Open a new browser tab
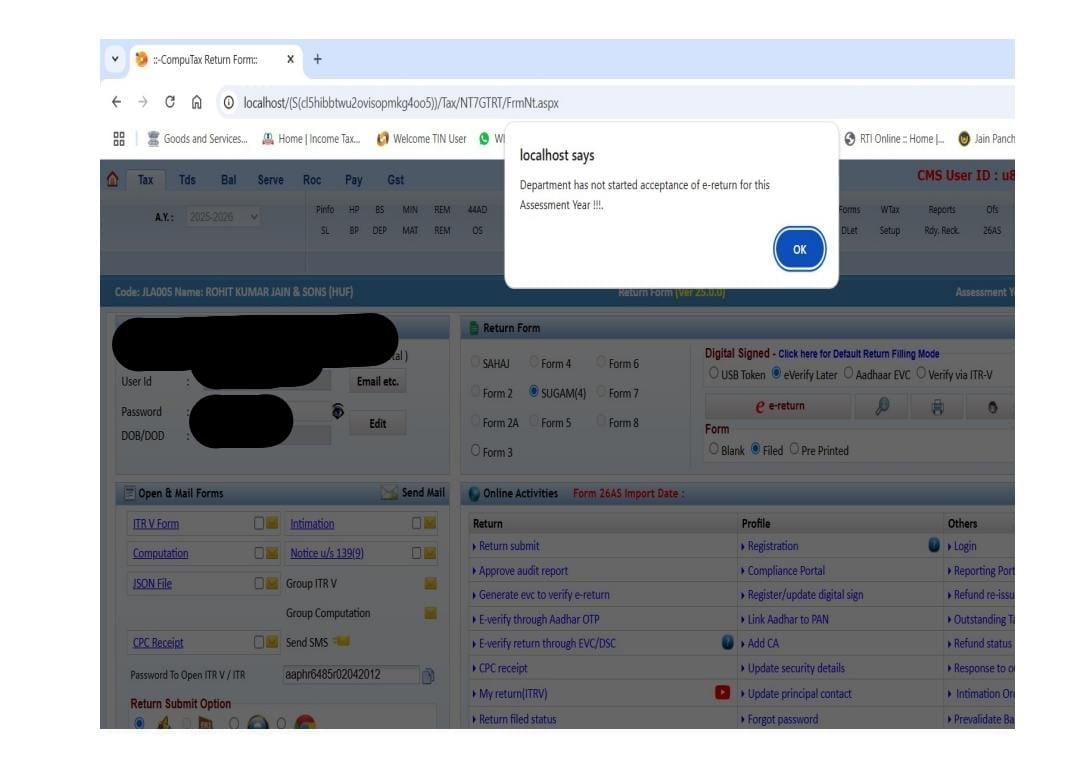The width and height of the screenshot is (1080, 773). click(318, 59)
